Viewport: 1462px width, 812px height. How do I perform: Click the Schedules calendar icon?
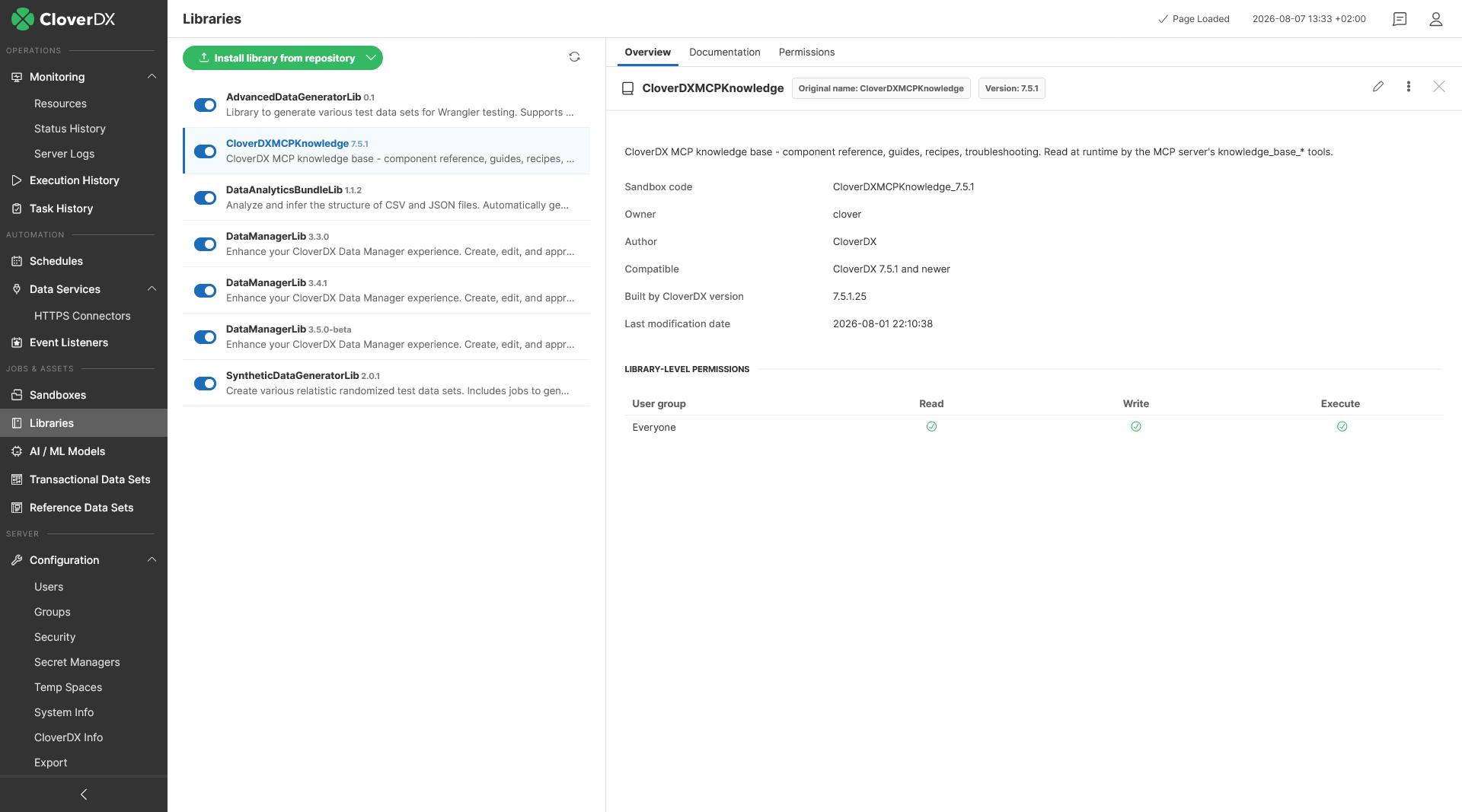17,261
